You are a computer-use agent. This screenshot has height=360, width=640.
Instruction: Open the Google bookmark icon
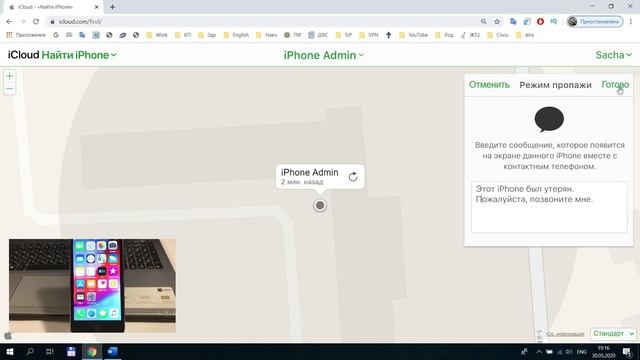pyautogui.click(x=56, y=35)
